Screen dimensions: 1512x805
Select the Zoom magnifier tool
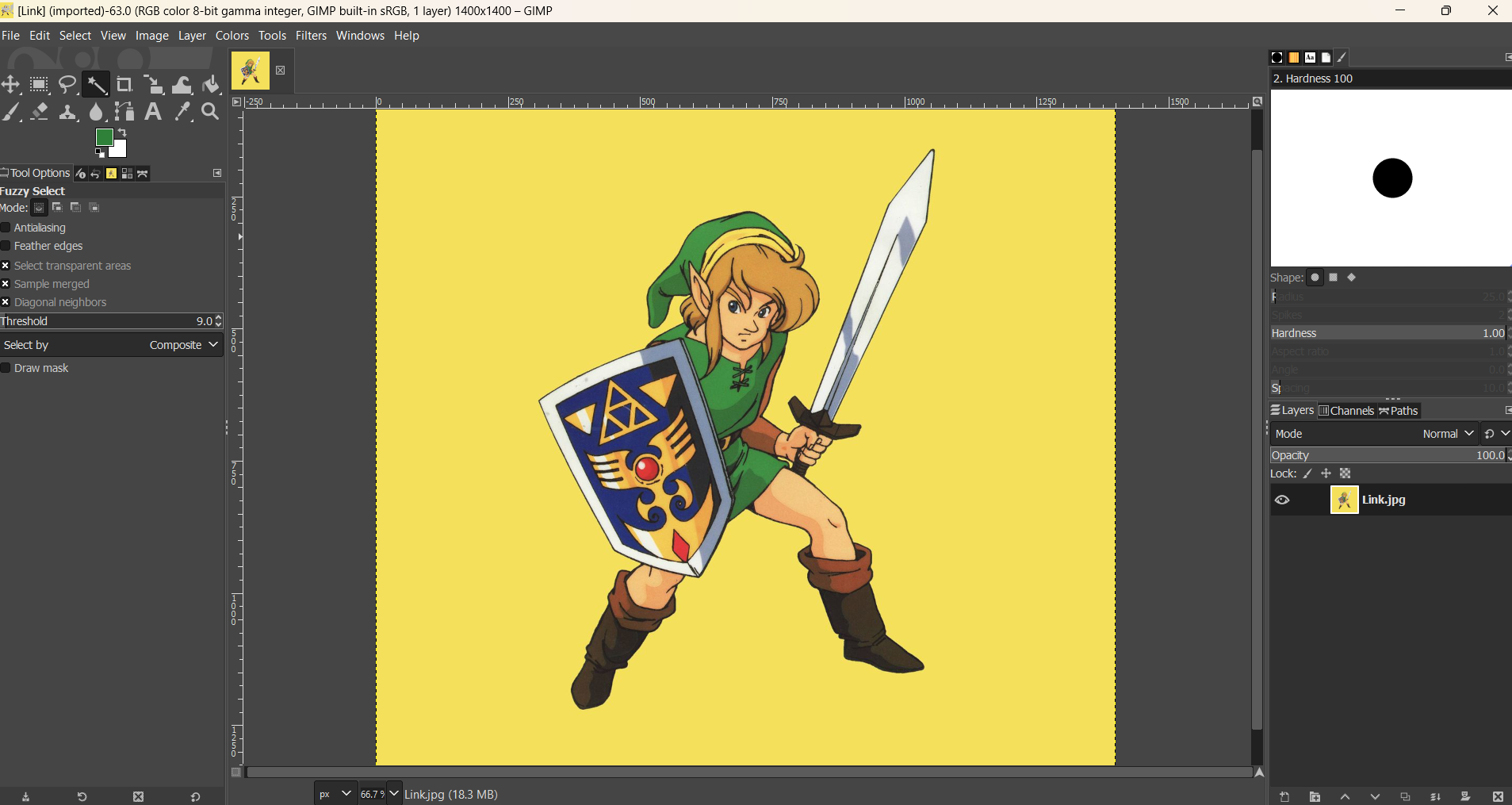tap(211, 113)
